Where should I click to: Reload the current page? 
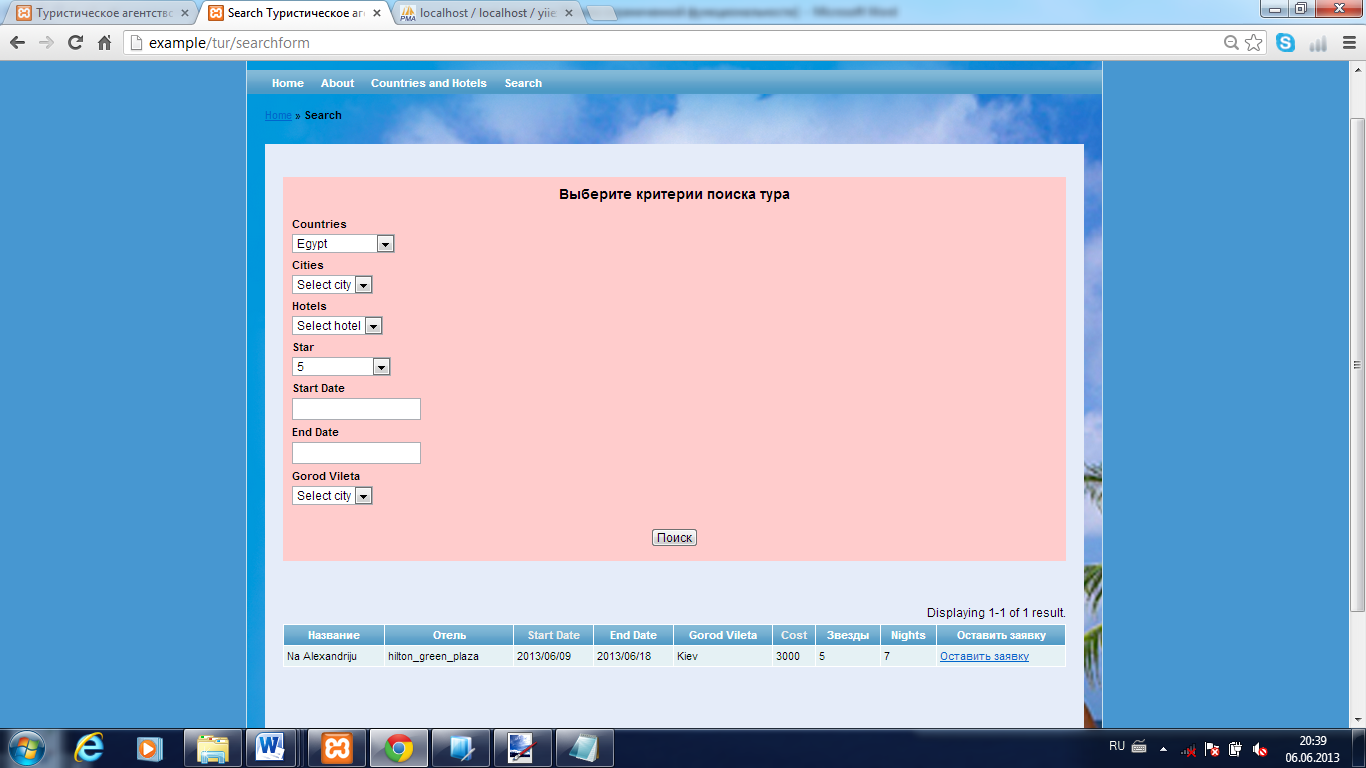click(75, 43)
